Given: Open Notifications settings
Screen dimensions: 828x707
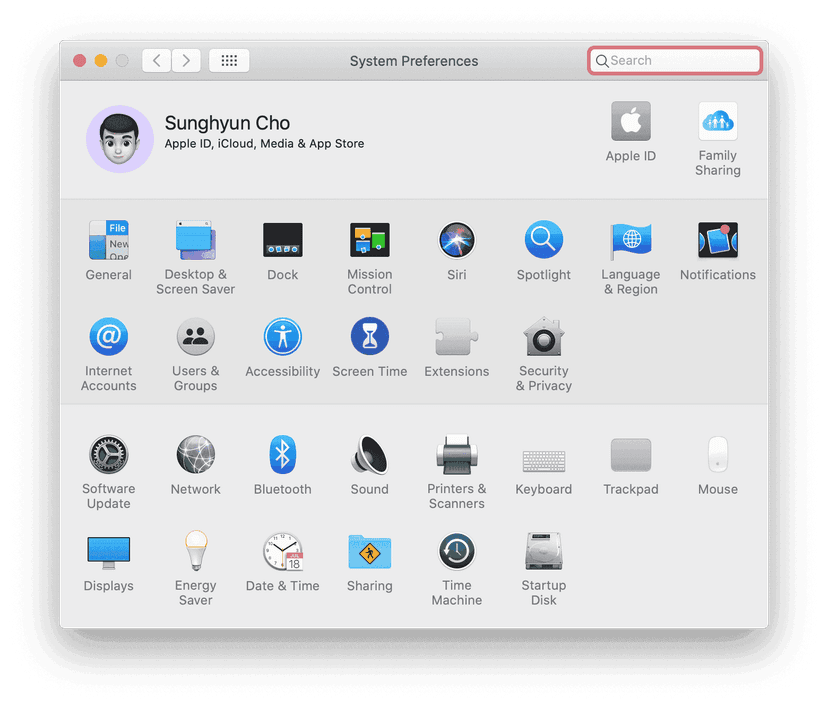Looking at the screenshot, I should pos(717,240).
